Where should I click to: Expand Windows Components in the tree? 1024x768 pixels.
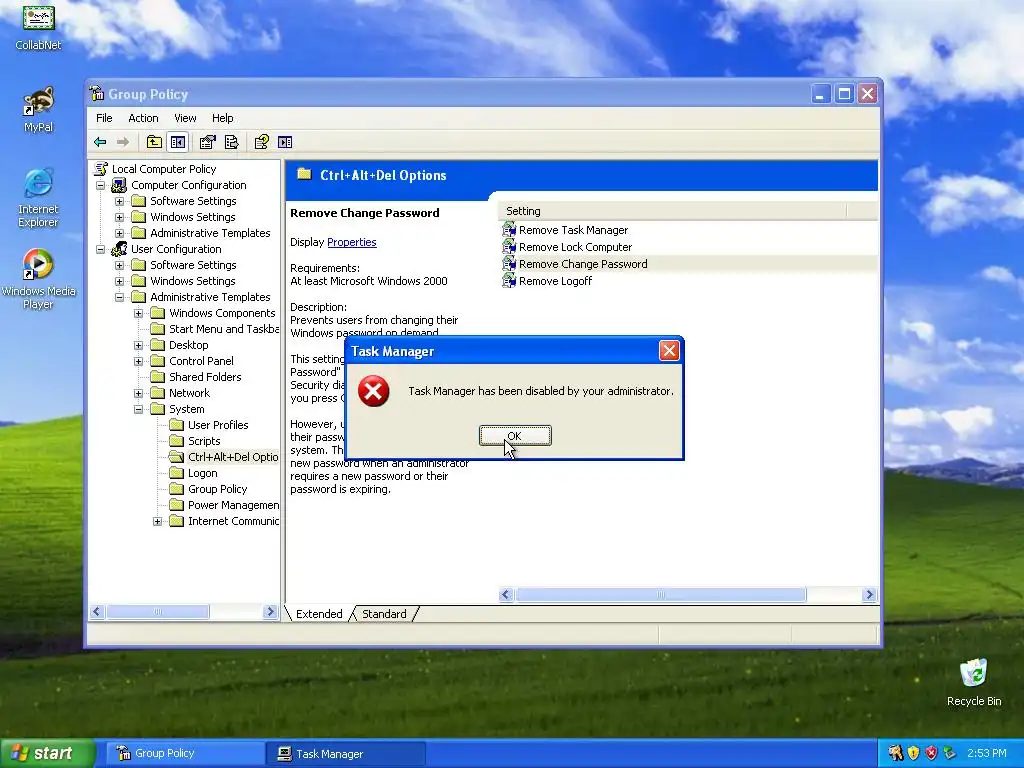[x=138, y=313]
